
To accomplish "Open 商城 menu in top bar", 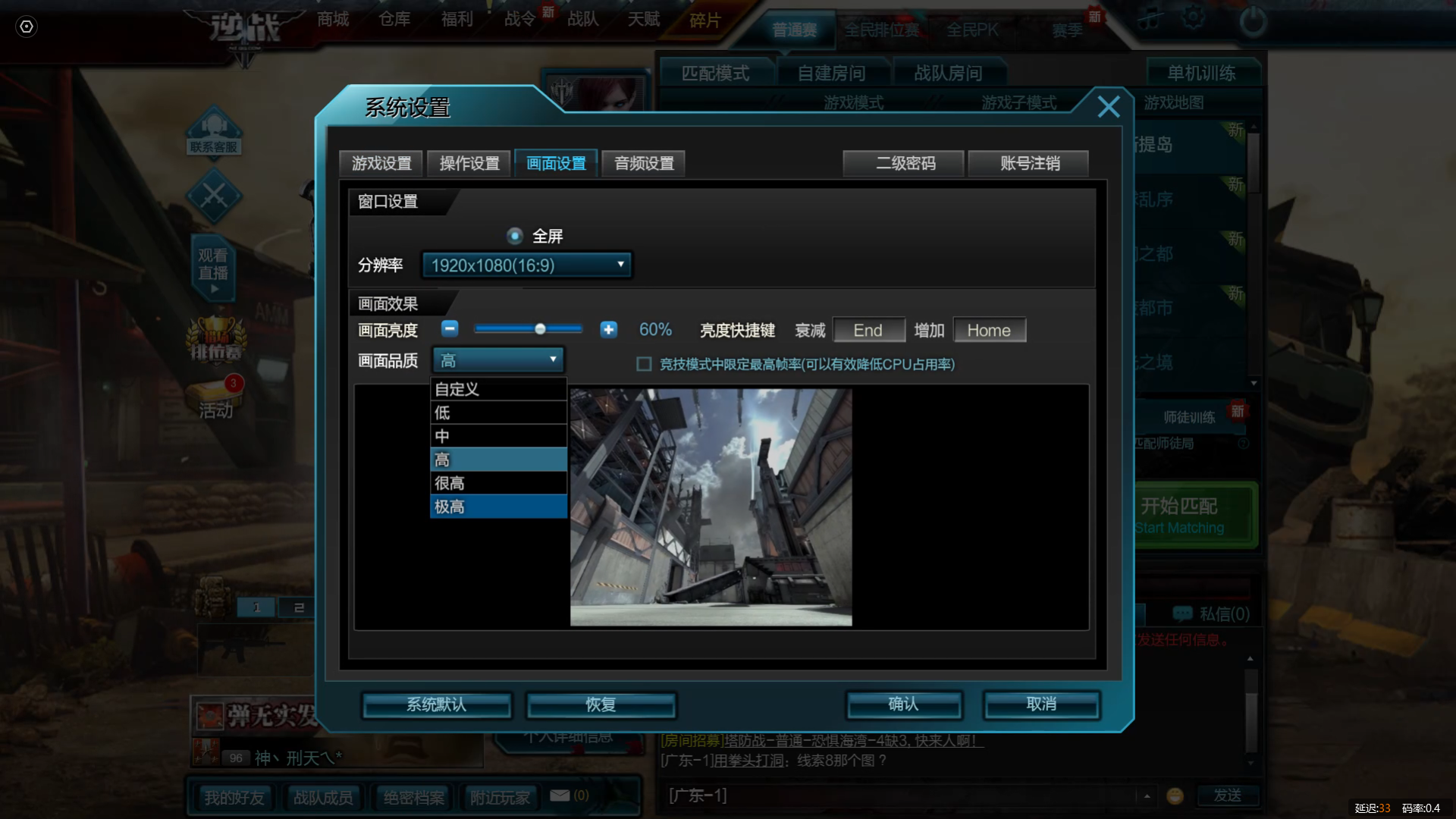I will coord(333,19).
